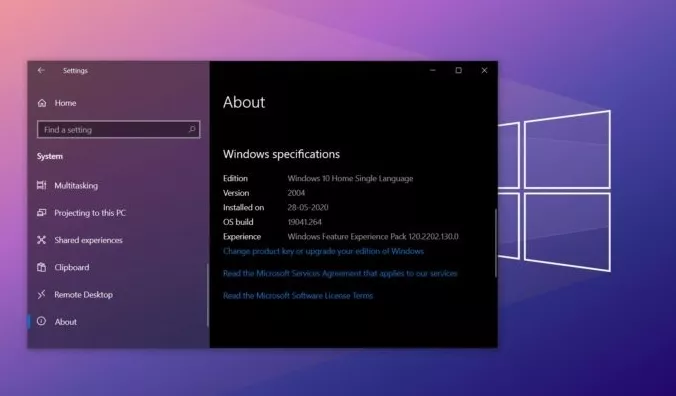
Task: Click the version value 2004
Action: click(x=296, y=193)
